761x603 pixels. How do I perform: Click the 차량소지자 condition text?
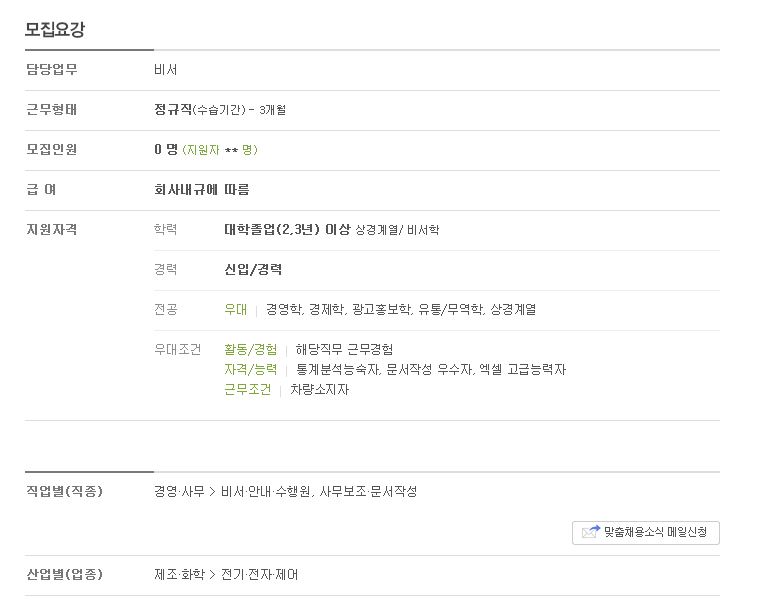click(x=319, y=389)
